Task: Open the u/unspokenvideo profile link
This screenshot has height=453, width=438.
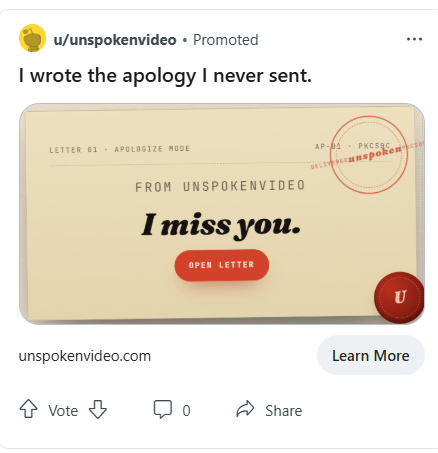Action: click(x=115, y=40)
